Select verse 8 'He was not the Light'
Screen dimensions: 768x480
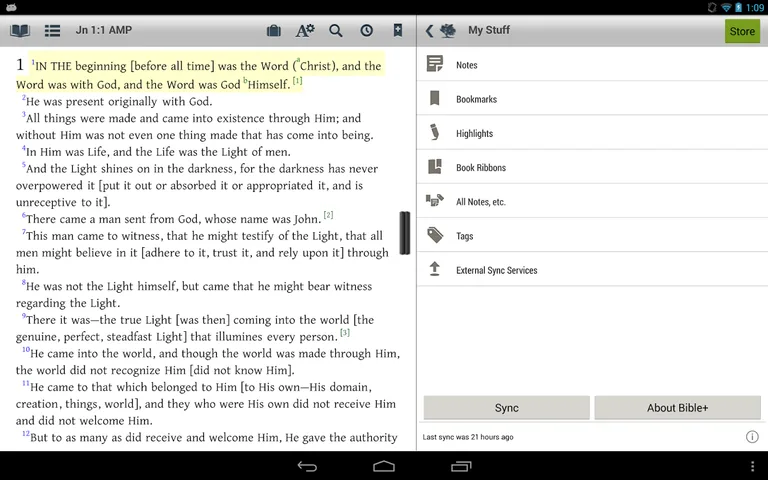point(194,294)
